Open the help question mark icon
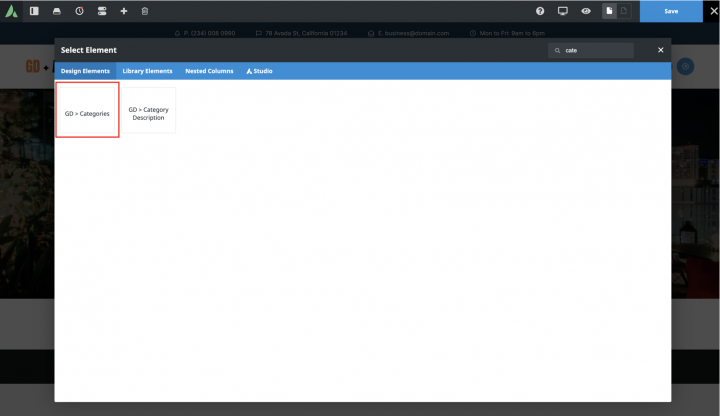Screen dimensions: 720x416 click(540, 11)
